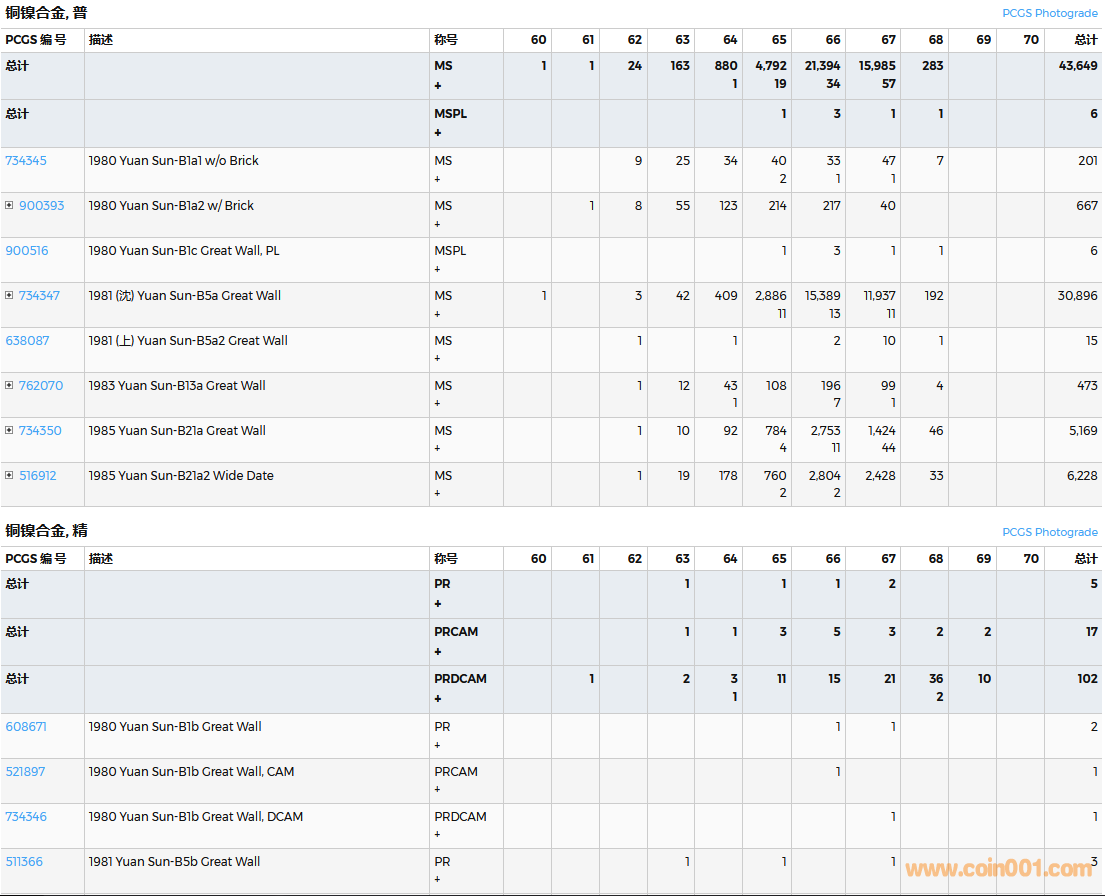The image size is (1105, 896).
Task: Expand the 516912 Wide Date row
Action: point(9,475)
